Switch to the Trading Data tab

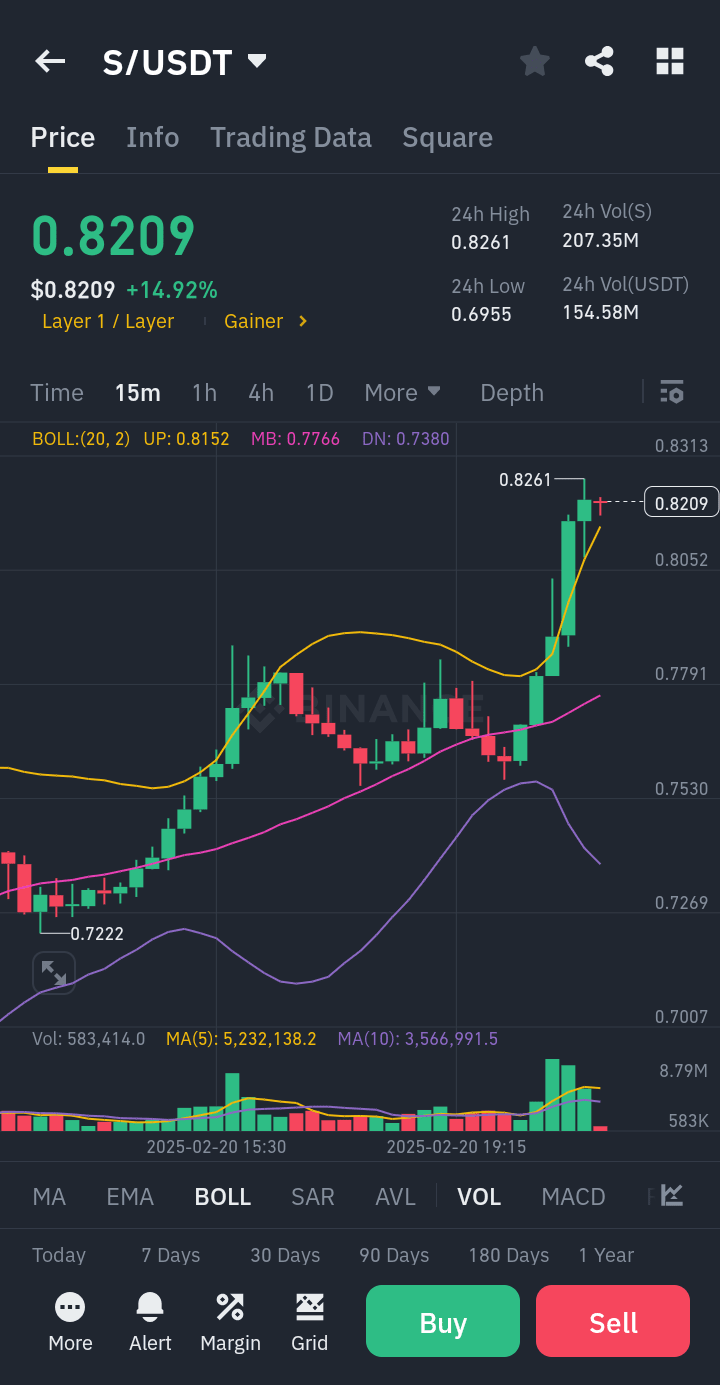coord(290,137)
